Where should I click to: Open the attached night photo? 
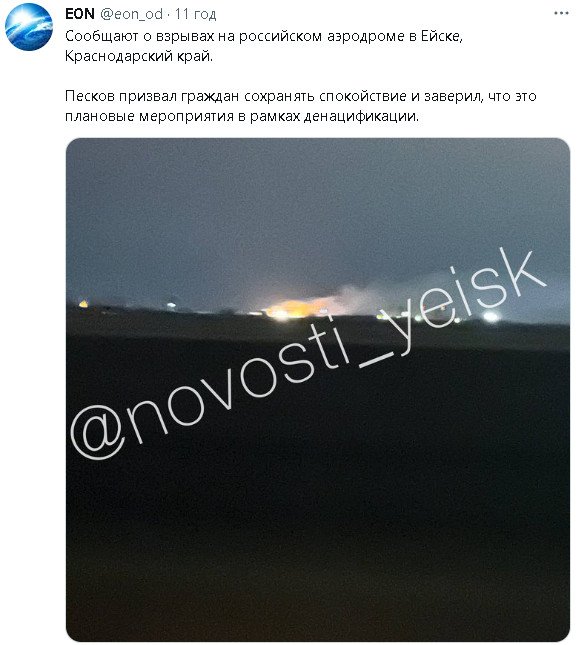point(318,389)
